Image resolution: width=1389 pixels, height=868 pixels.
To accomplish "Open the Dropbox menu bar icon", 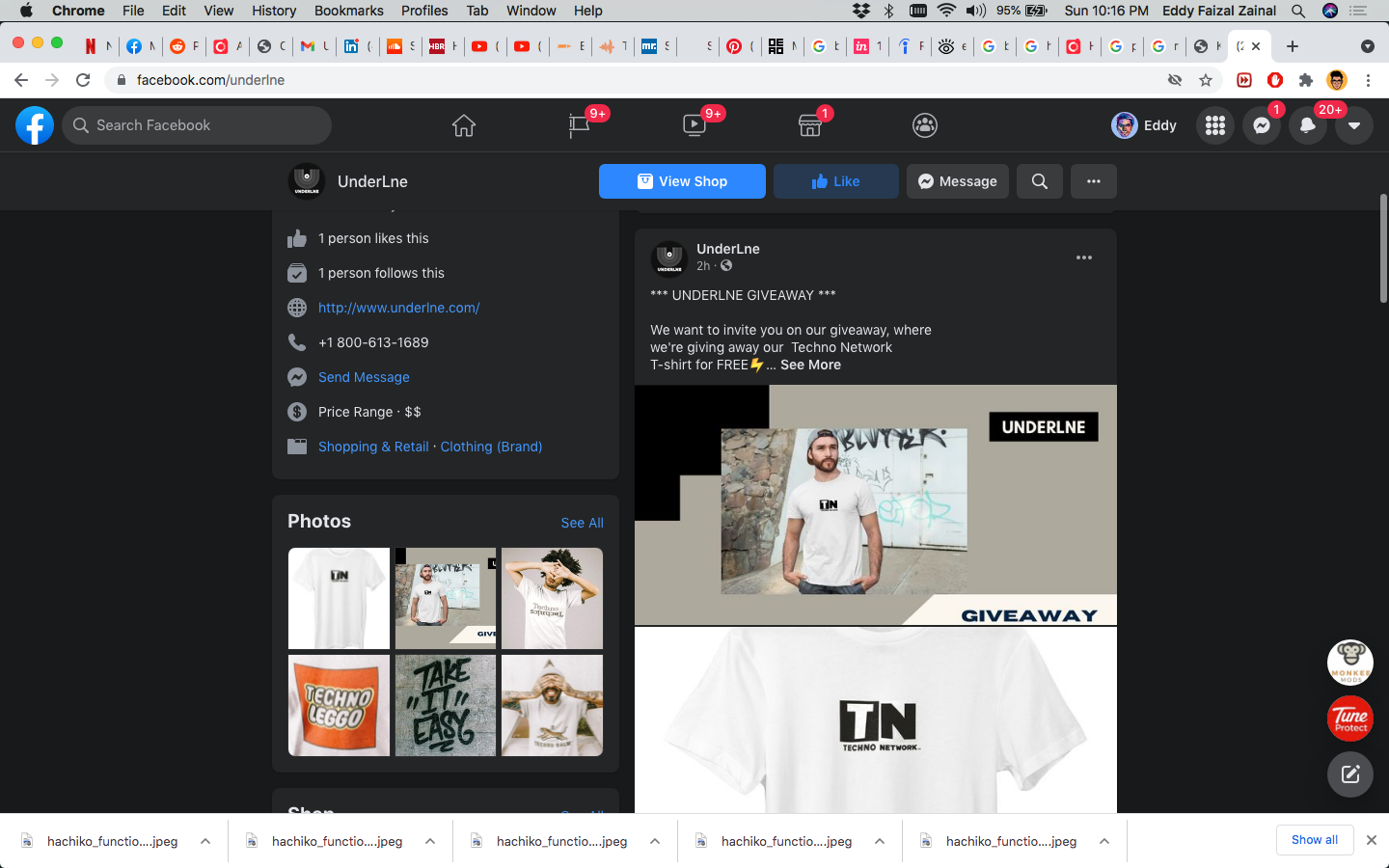I will click(861, 11).
